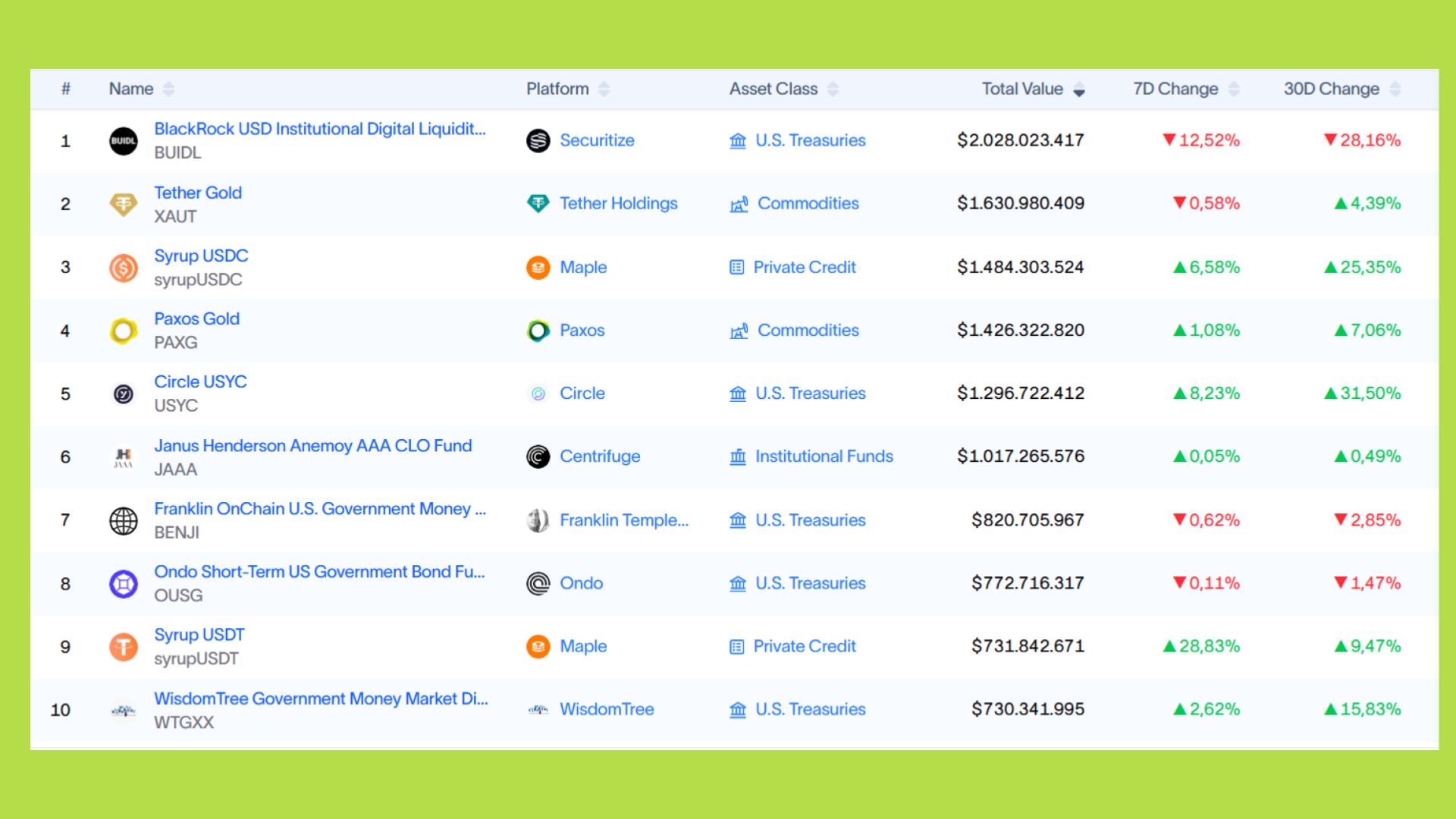Sort table by Name column arrows

[x=168, y=89]
